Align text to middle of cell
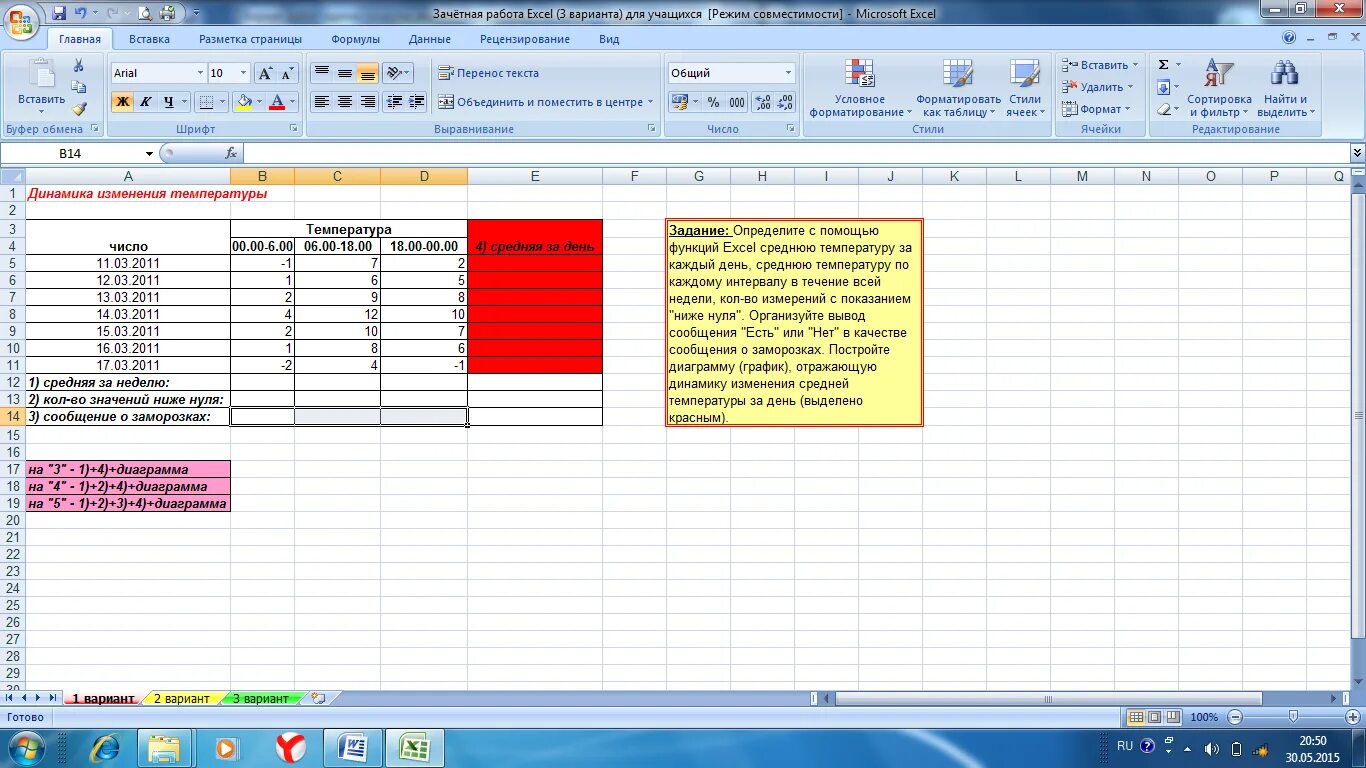The image size is (1366, 768). pyautogui.click(x=345, y=73)
